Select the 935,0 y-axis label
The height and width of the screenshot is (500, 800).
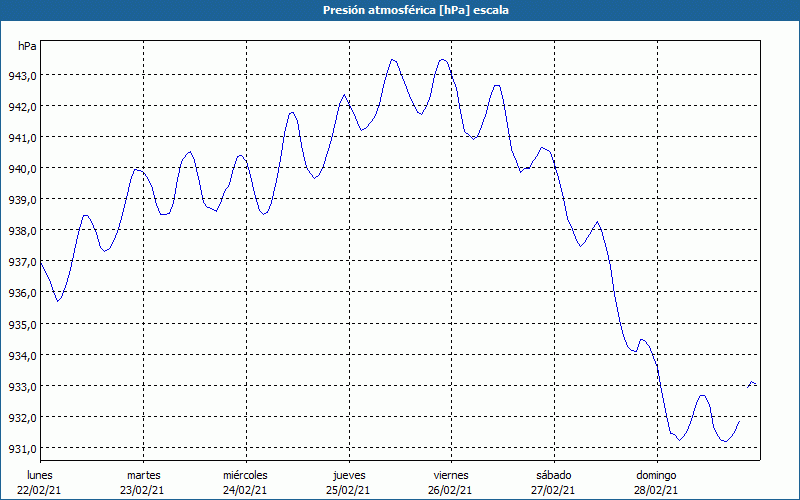pyautogui.click(x=22, y=324)
